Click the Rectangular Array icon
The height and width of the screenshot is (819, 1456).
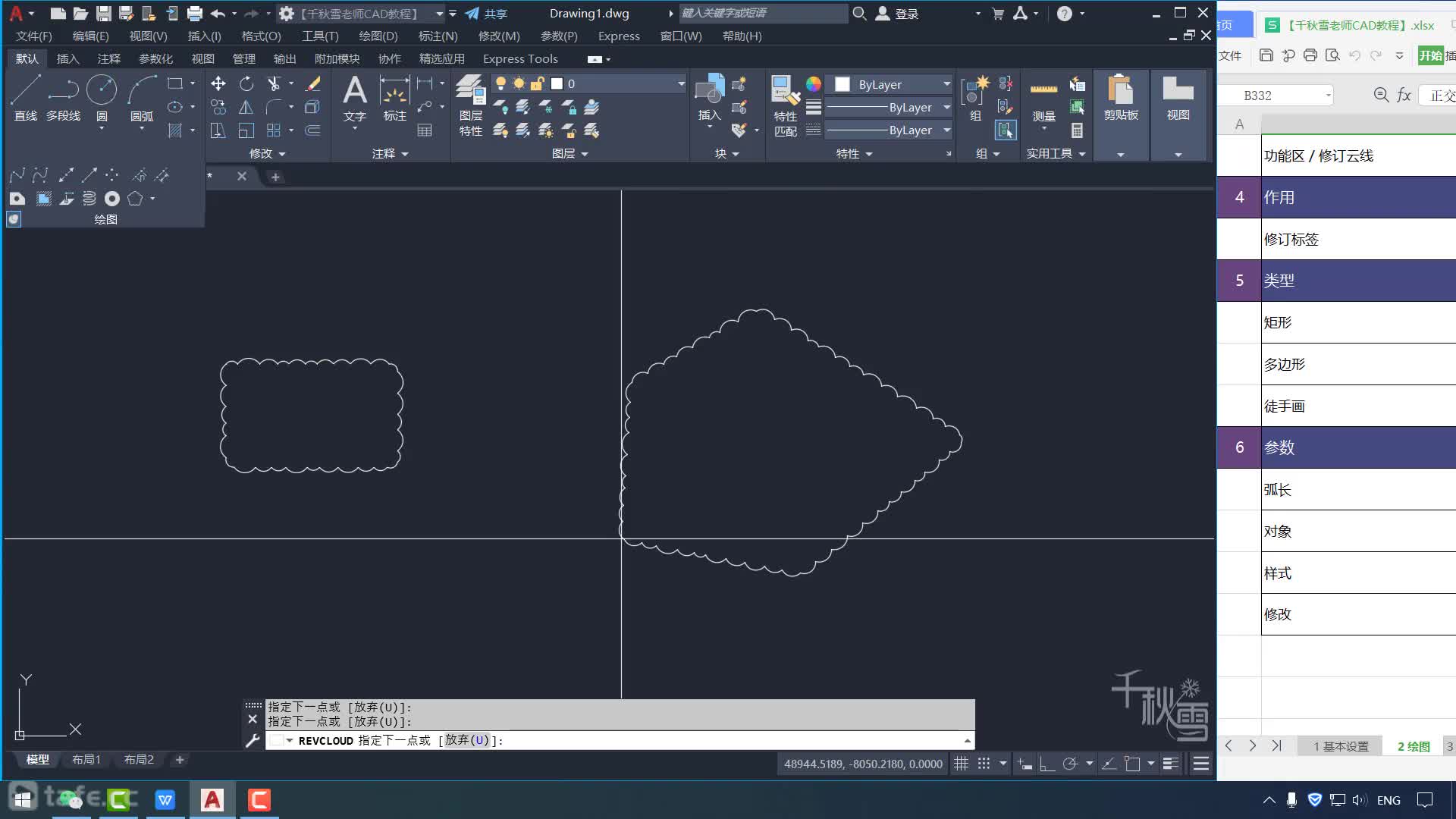[x=274, y=130]
